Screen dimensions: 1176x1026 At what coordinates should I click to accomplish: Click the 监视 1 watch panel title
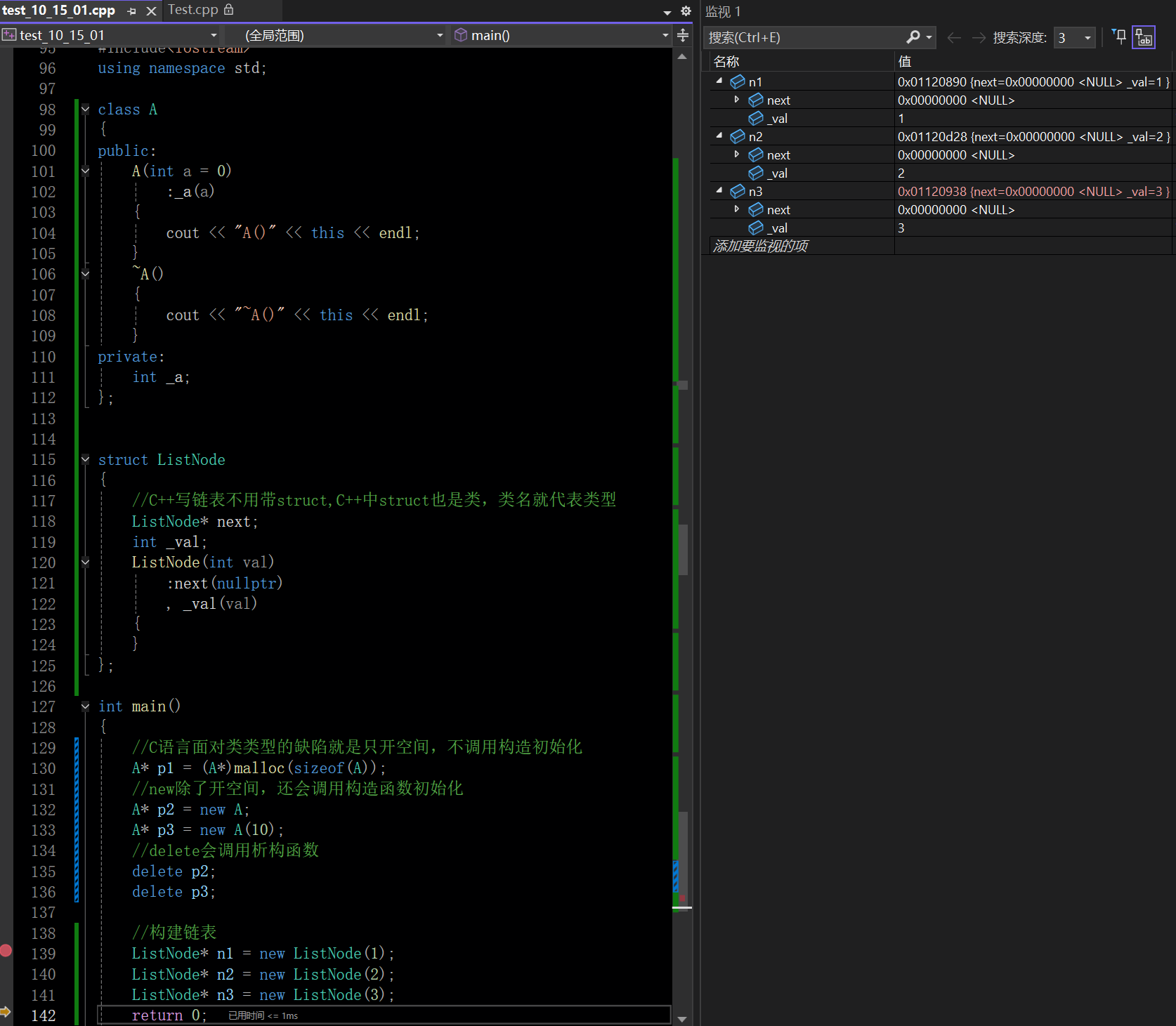(723, 12)
